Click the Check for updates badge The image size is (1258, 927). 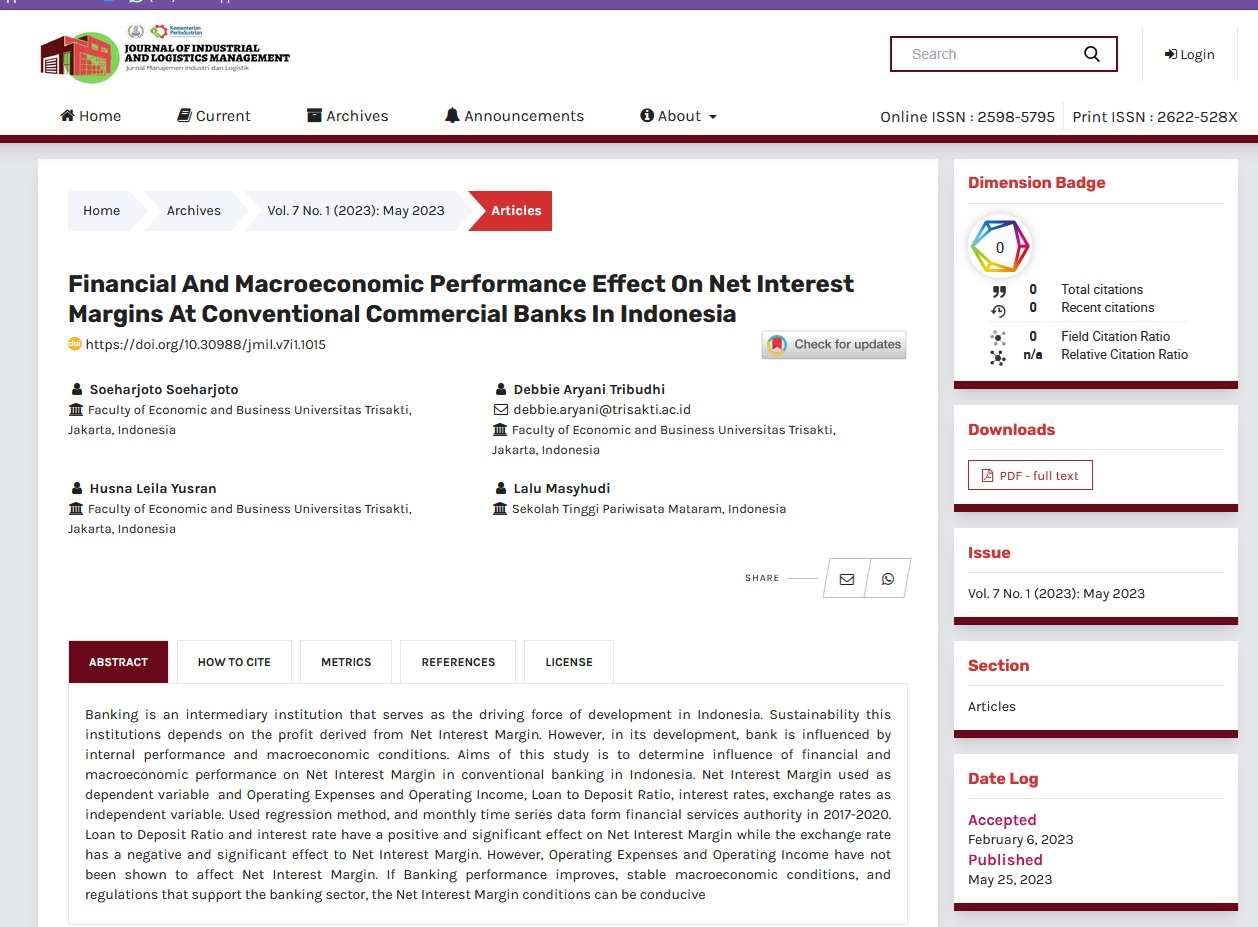[834, 345]
